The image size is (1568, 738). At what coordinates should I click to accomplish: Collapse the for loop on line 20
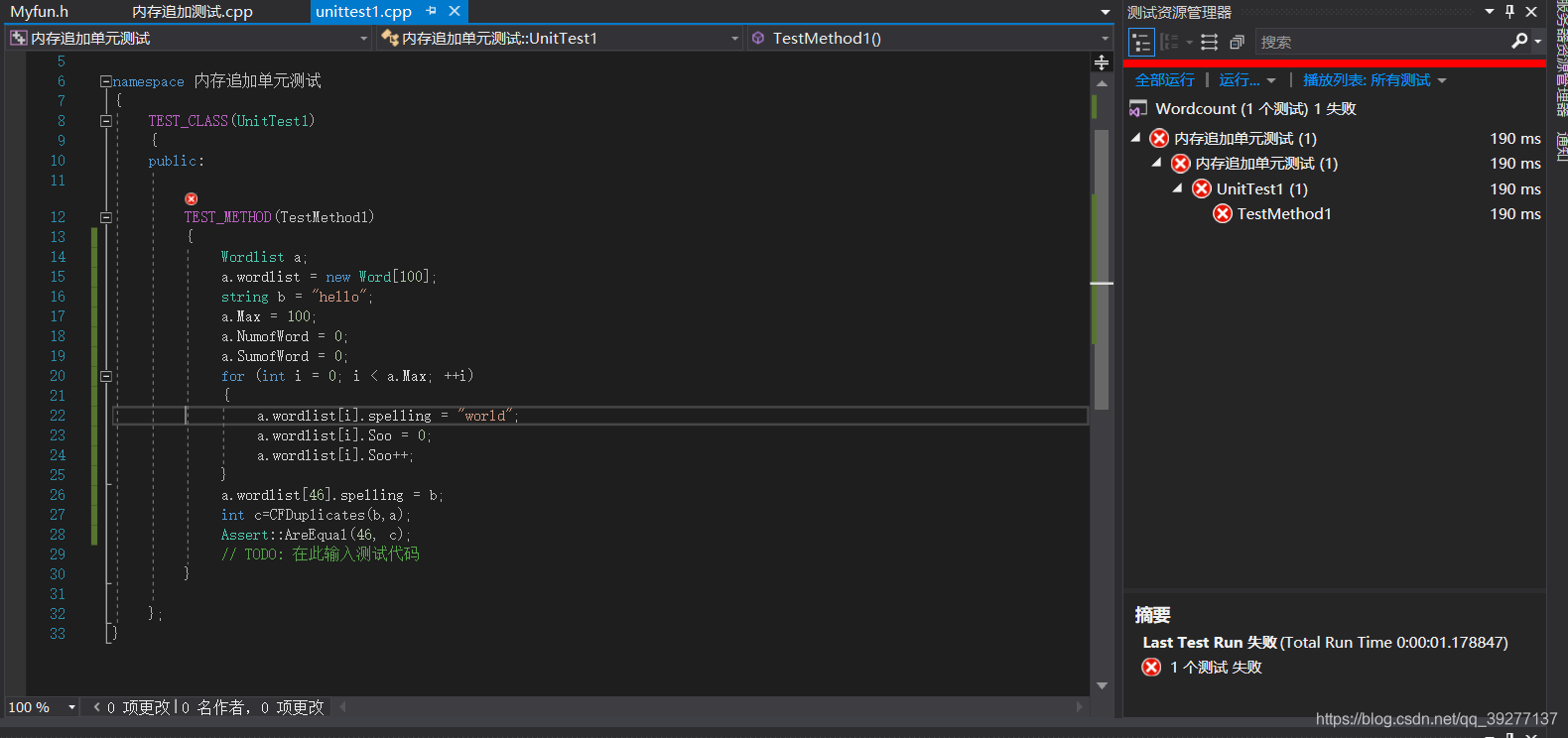point(105,376)
